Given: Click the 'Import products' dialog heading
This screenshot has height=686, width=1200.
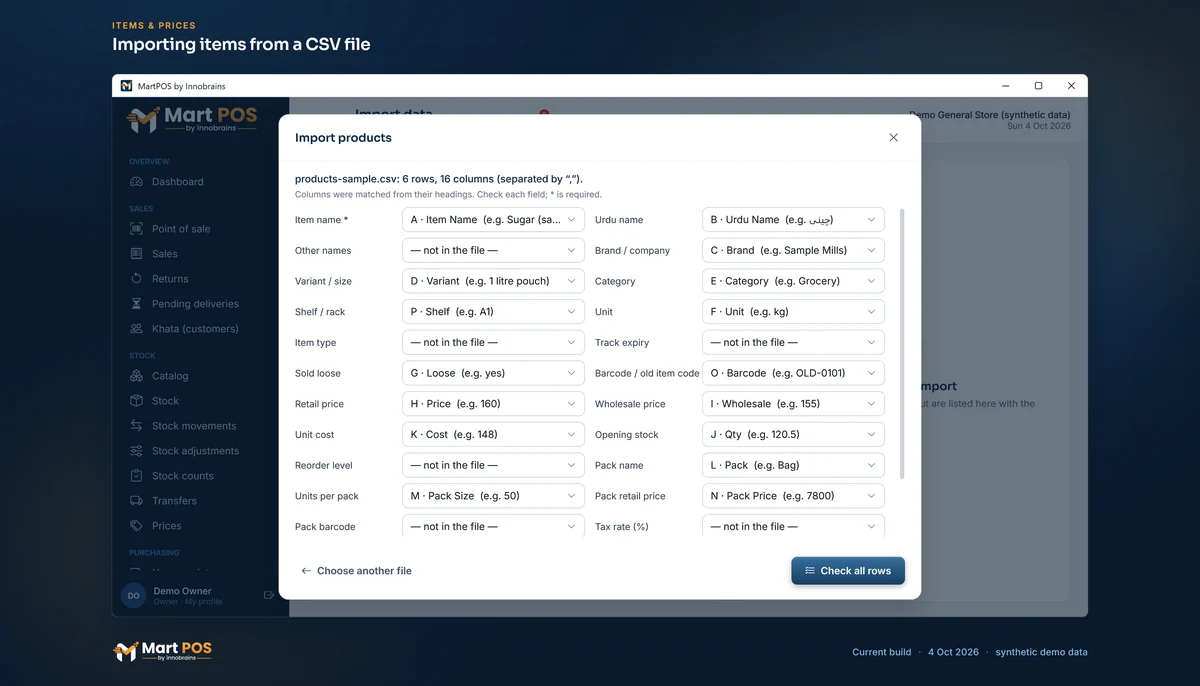Looking at the screenshot, I should point(343,138).
